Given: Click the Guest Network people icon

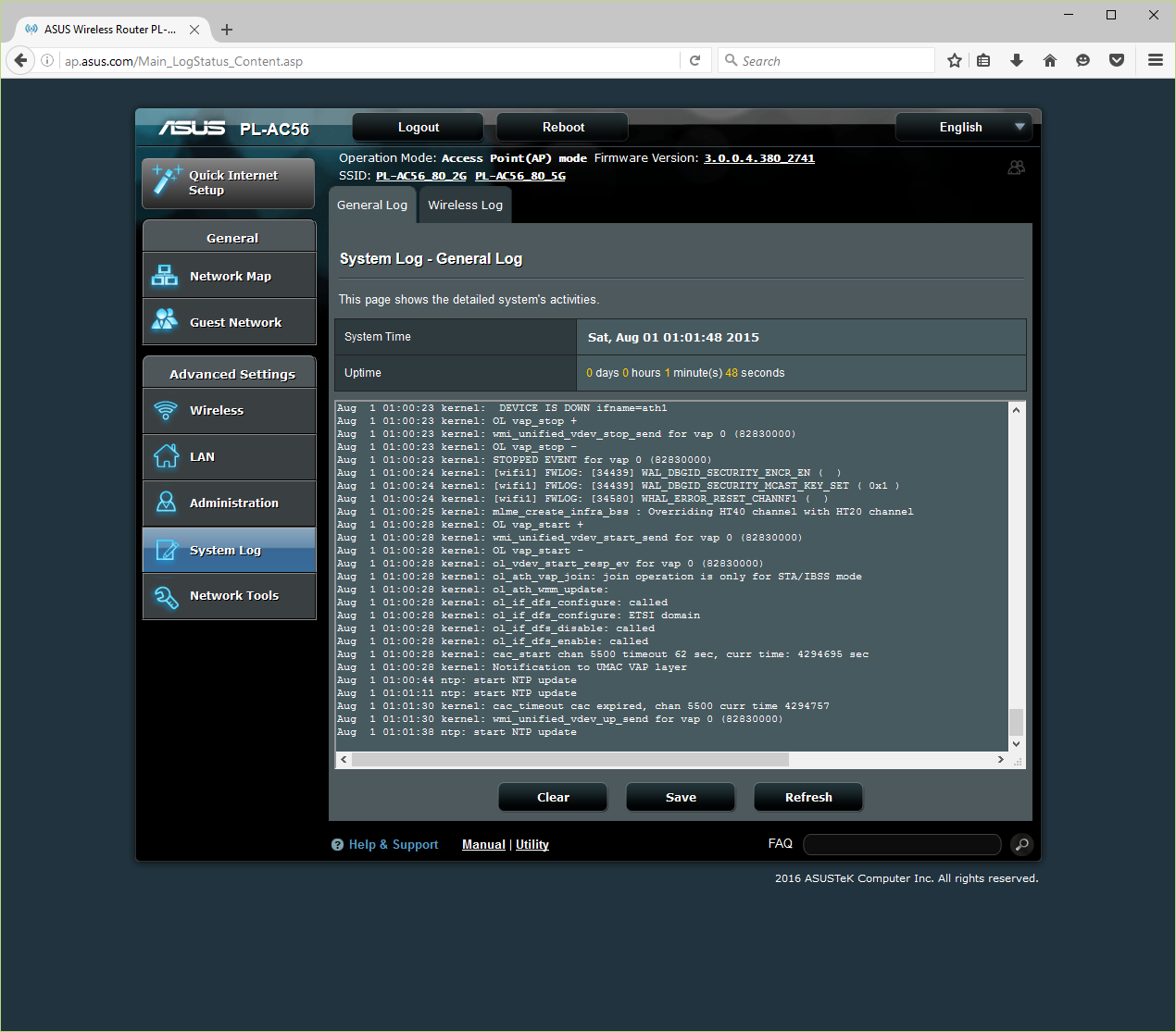Looking at the screenshot, I should tap(165, 321).
